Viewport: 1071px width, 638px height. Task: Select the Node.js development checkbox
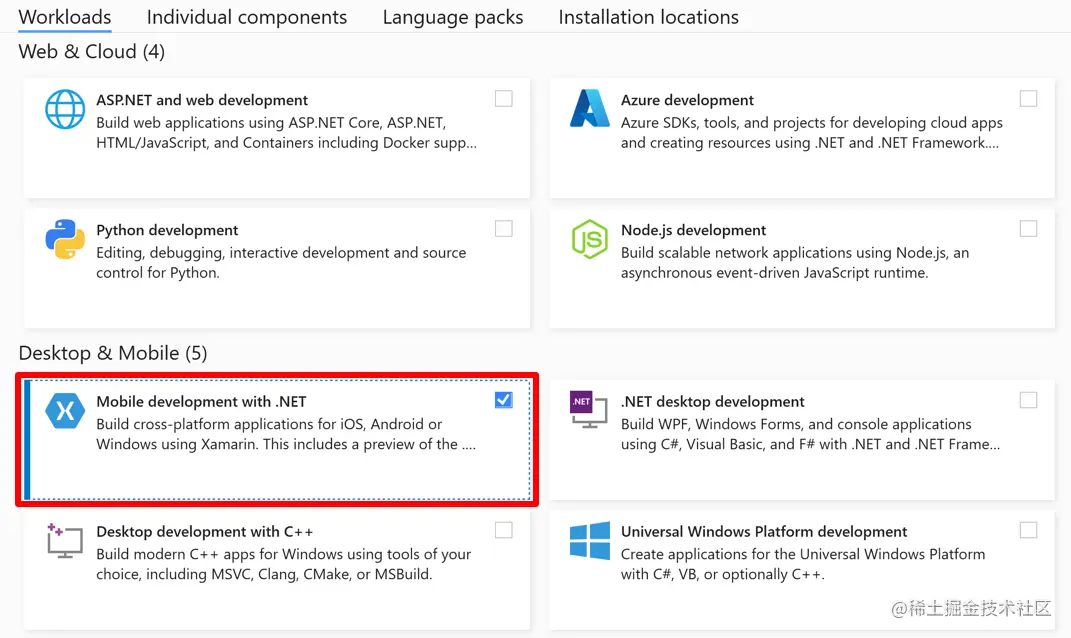coord(1028,229)
